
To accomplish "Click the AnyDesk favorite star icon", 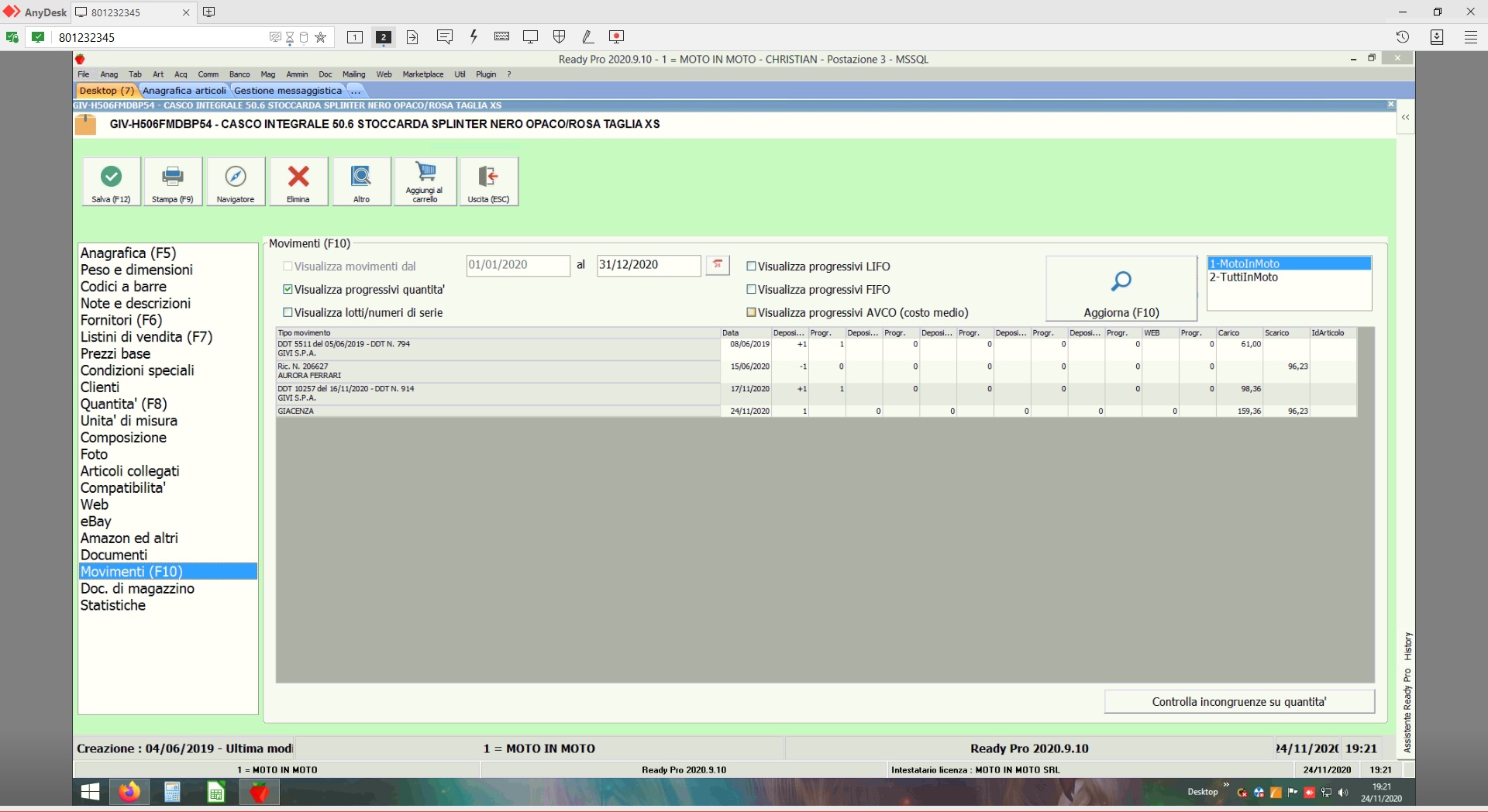I will point(321,37).
